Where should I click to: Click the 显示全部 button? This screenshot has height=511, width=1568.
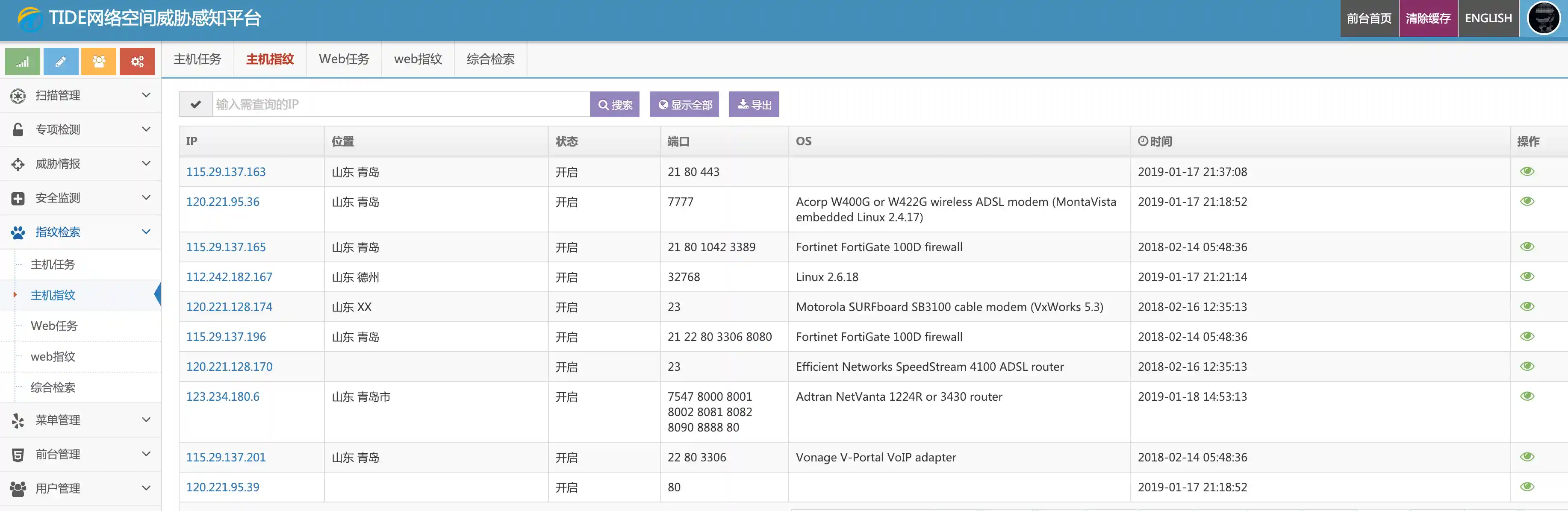click(684, 105)
